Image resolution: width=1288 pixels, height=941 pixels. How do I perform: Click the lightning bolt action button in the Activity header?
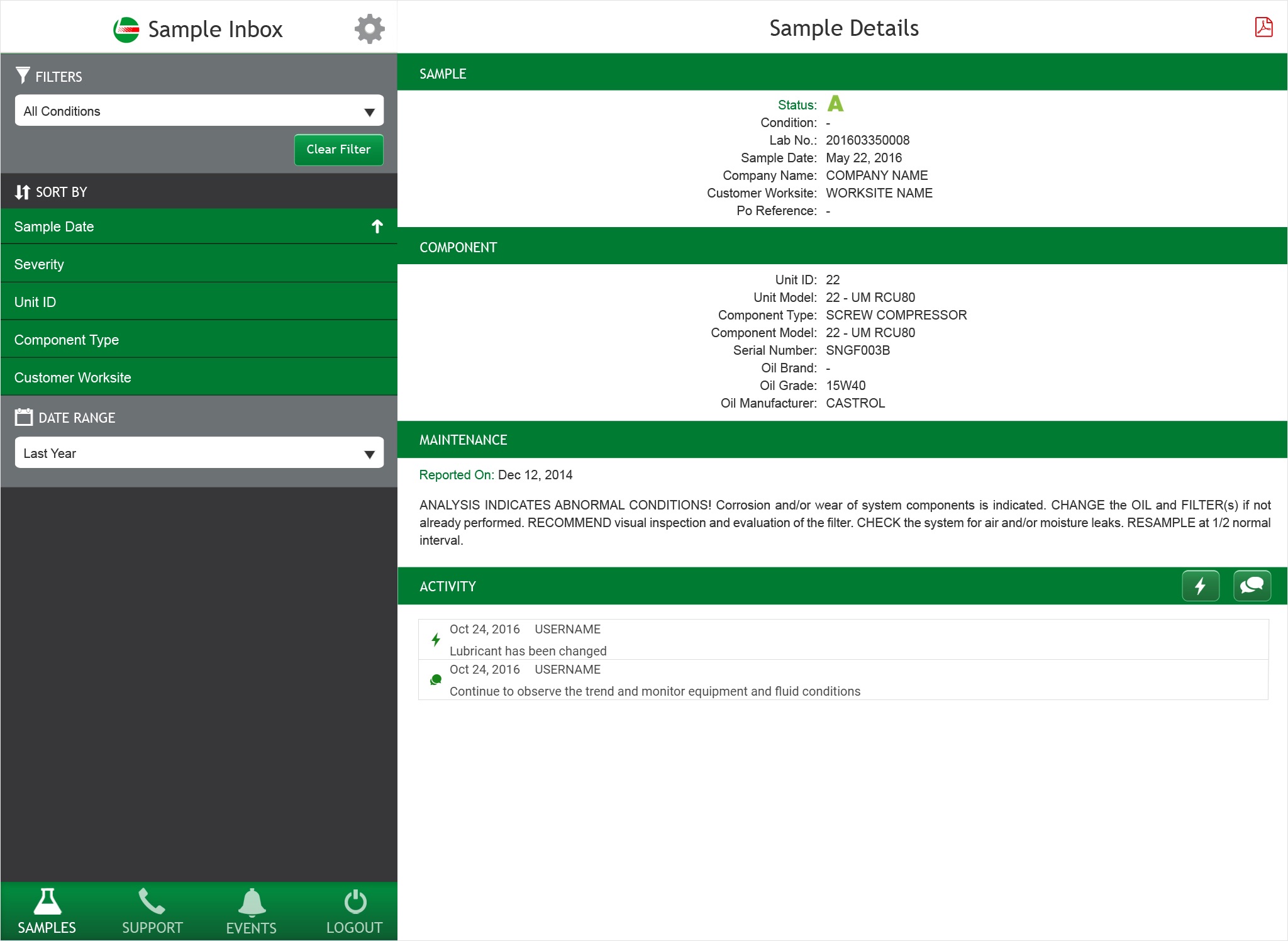tap(1200, 586)
